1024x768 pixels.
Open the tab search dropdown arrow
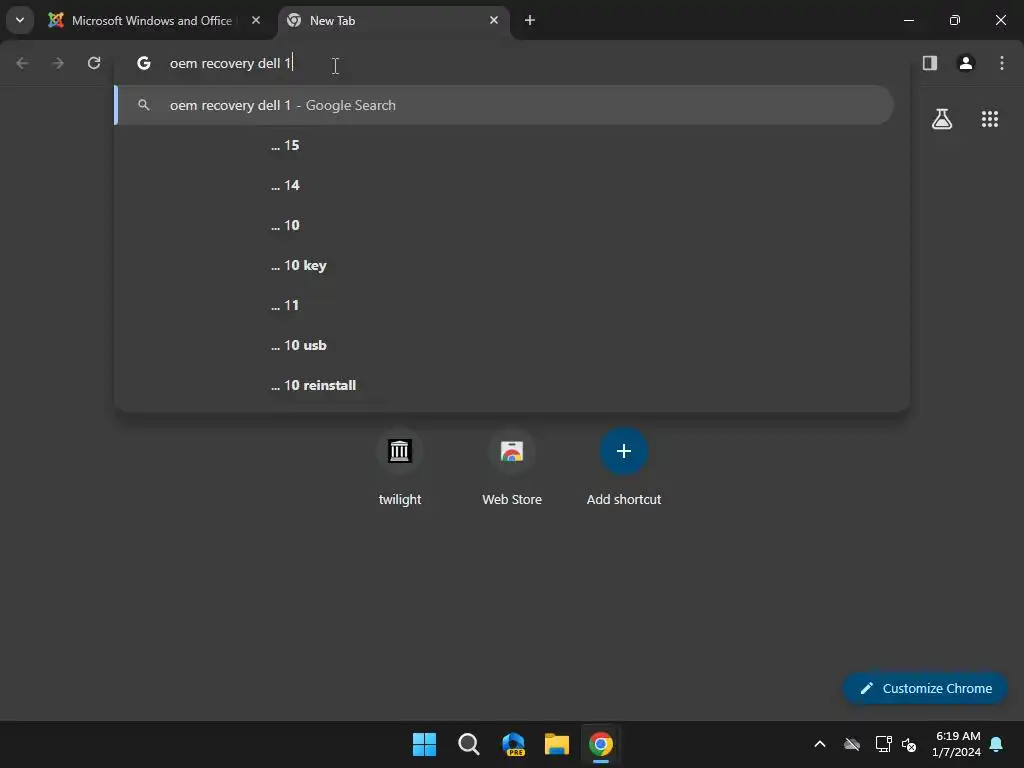coord(20,20)
